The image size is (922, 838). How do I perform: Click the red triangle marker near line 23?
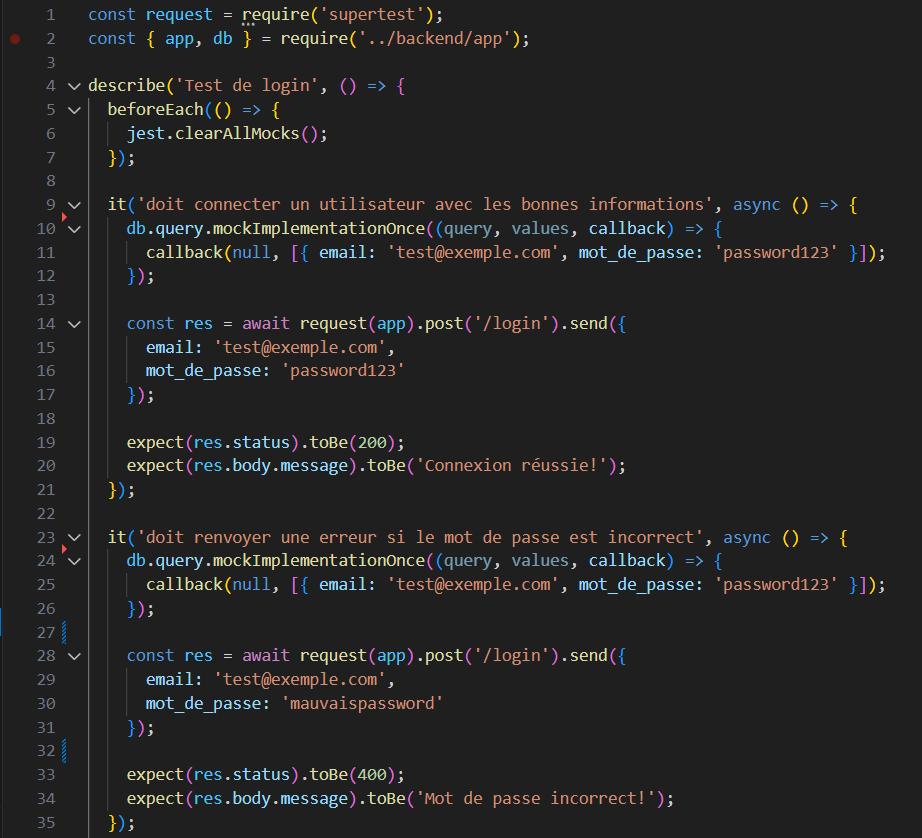pyautogui.click(x=64, y=549)
